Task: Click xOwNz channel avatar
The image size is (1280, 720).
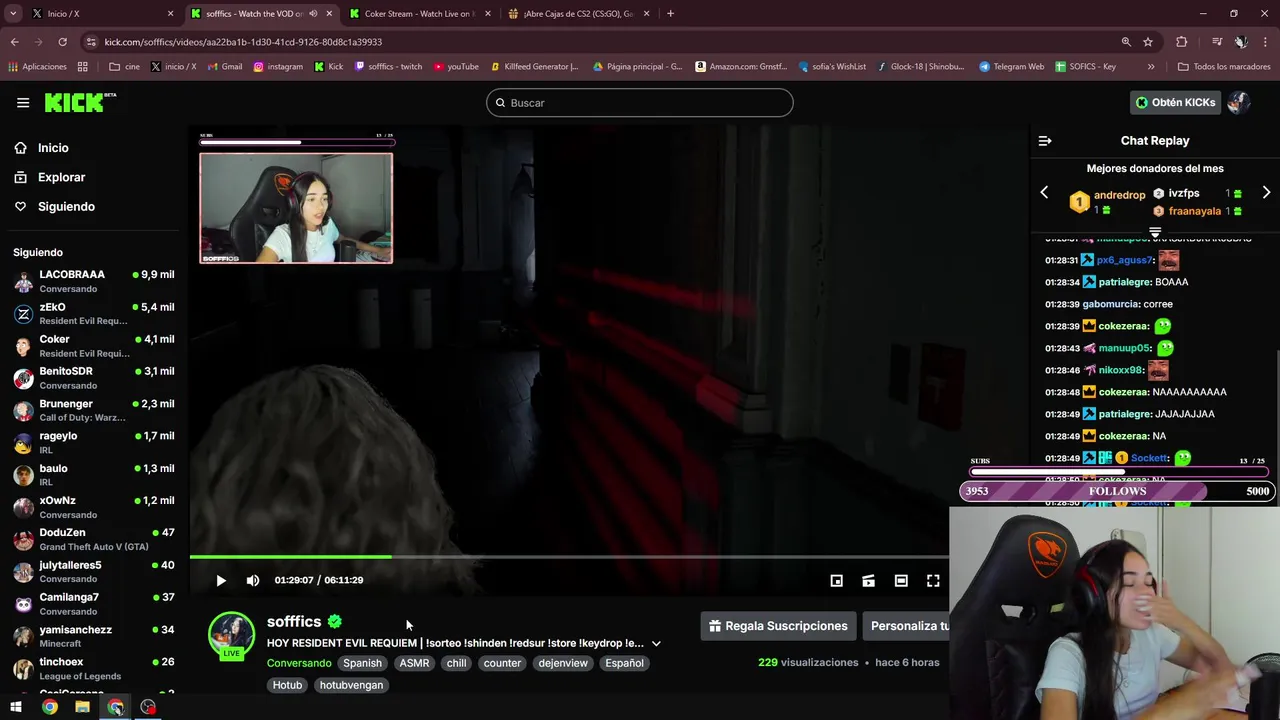Action: [x=23, y=508]
